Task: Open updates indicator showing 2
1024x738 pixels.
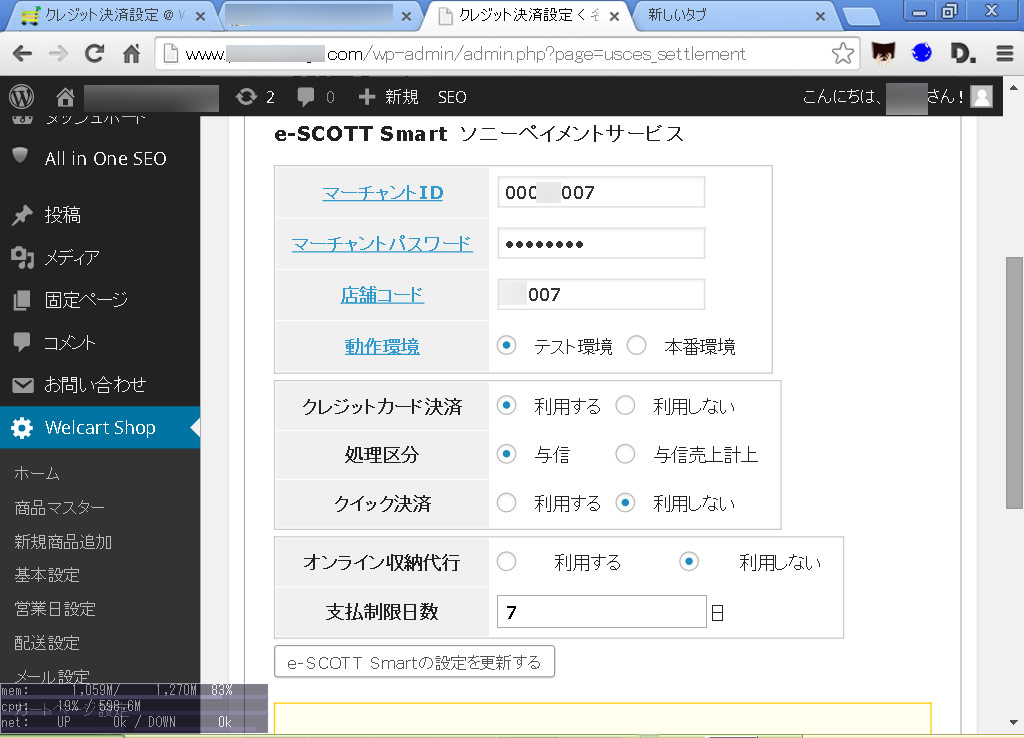Action: pyautogui.click(x=255, y=97)
